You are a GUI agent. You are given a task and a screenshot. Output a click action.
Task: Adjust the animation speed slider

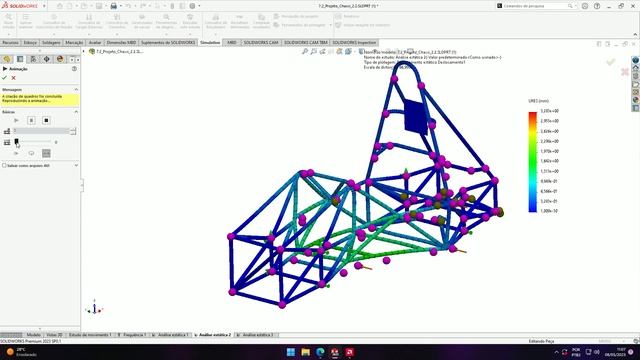[x=16, y=142]
